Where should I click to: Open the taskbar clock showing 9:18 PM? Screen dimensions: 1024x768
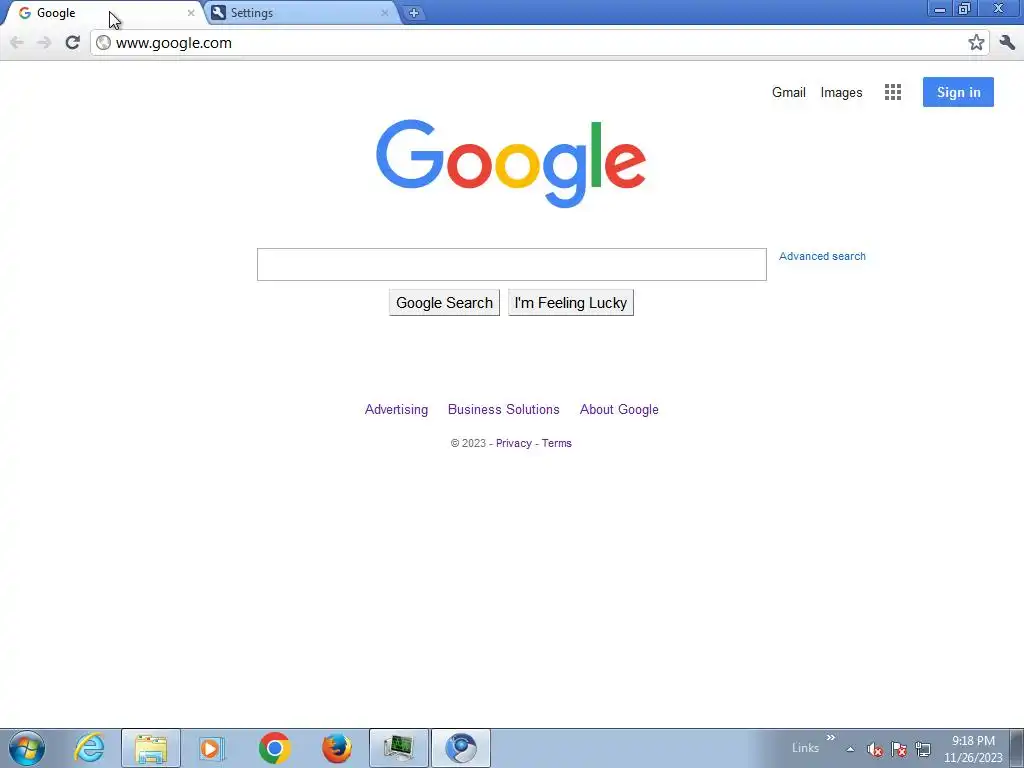point(973,749)
